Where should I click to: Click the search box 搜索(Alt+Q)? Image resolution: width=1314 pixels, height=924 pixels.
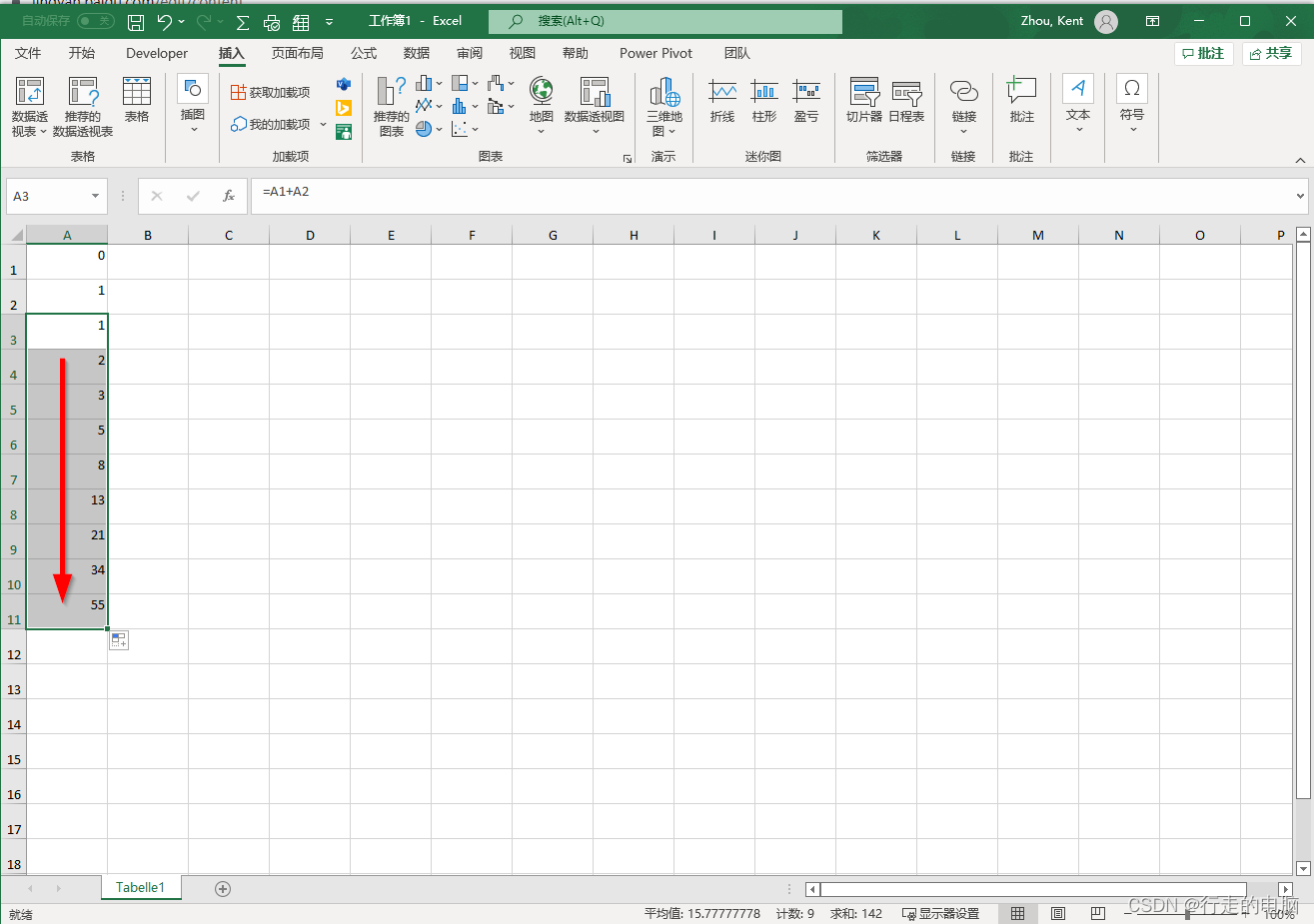click(x=665, y=21)
